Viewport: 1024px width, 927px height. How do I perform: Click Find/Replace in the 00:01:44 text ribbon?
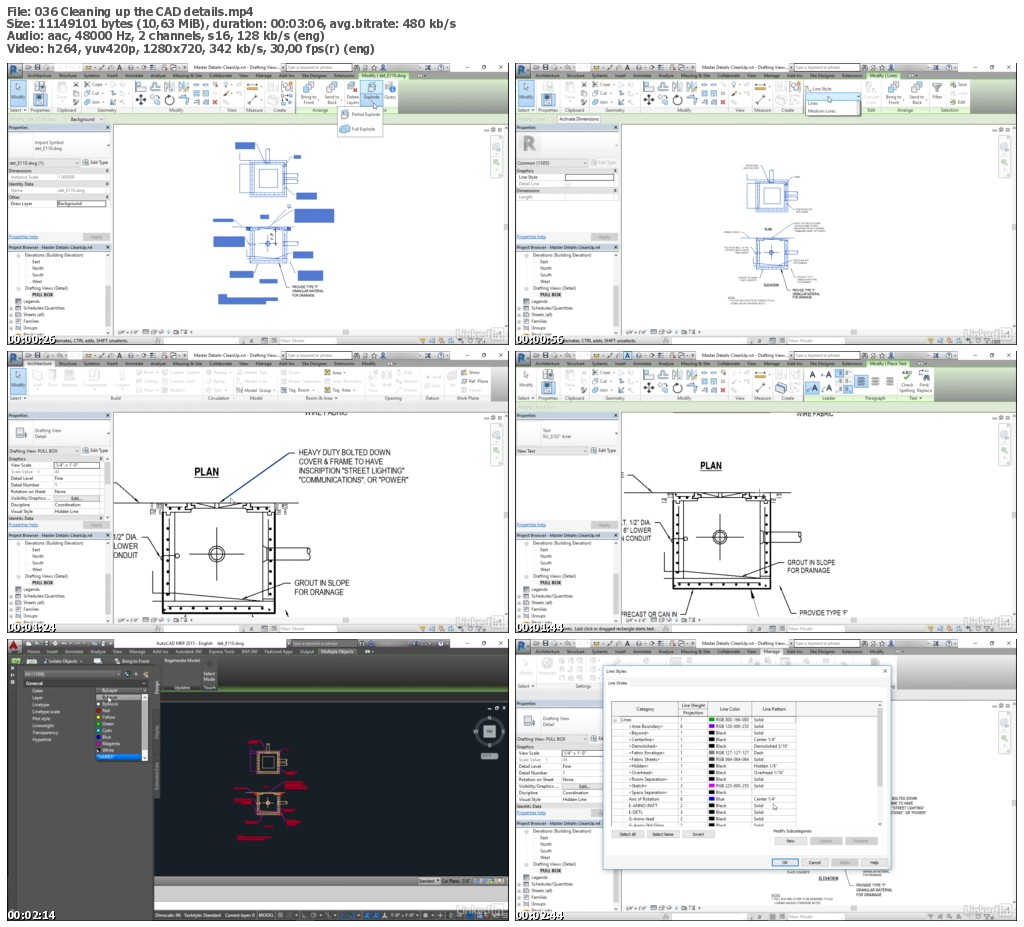click(x=925, y=380)
